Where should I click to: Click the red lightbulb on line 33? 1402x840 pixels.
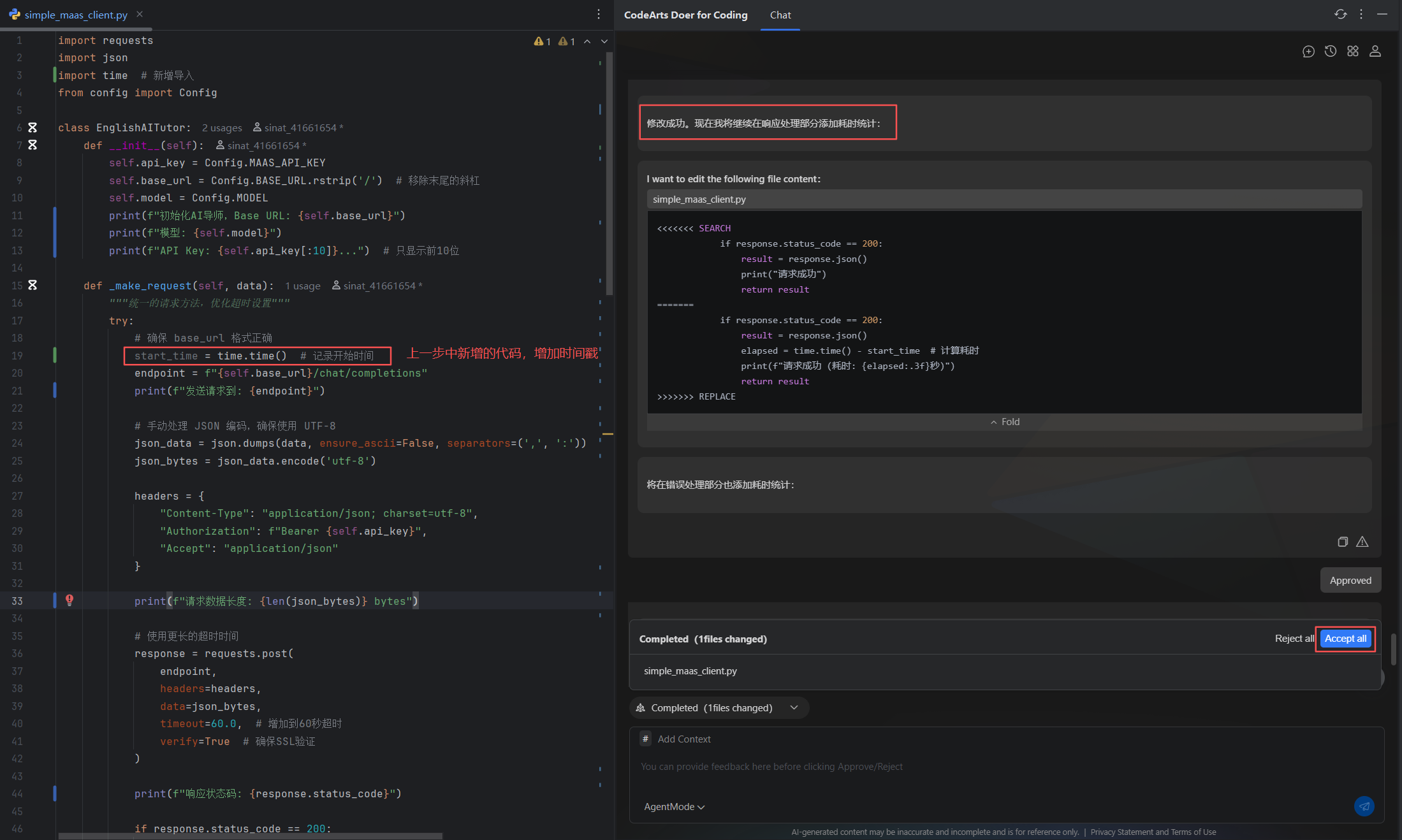[69, 600]
